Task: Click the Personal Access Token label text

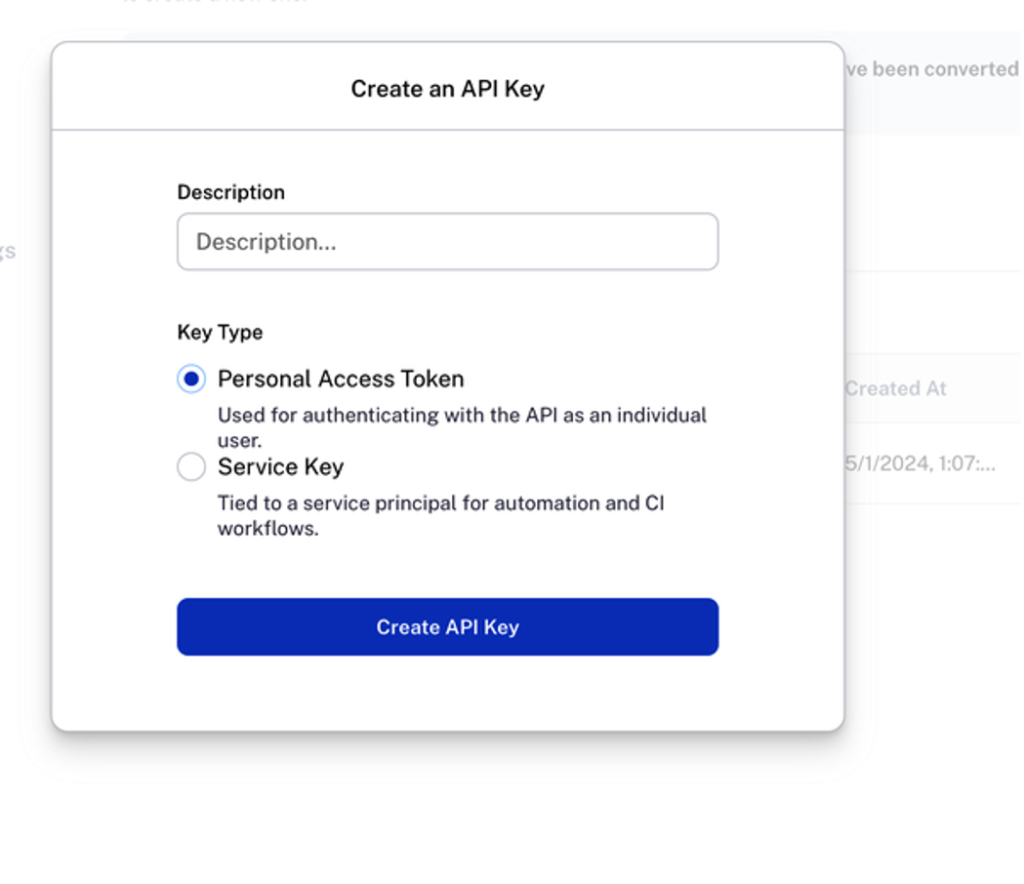Action: 340,378
